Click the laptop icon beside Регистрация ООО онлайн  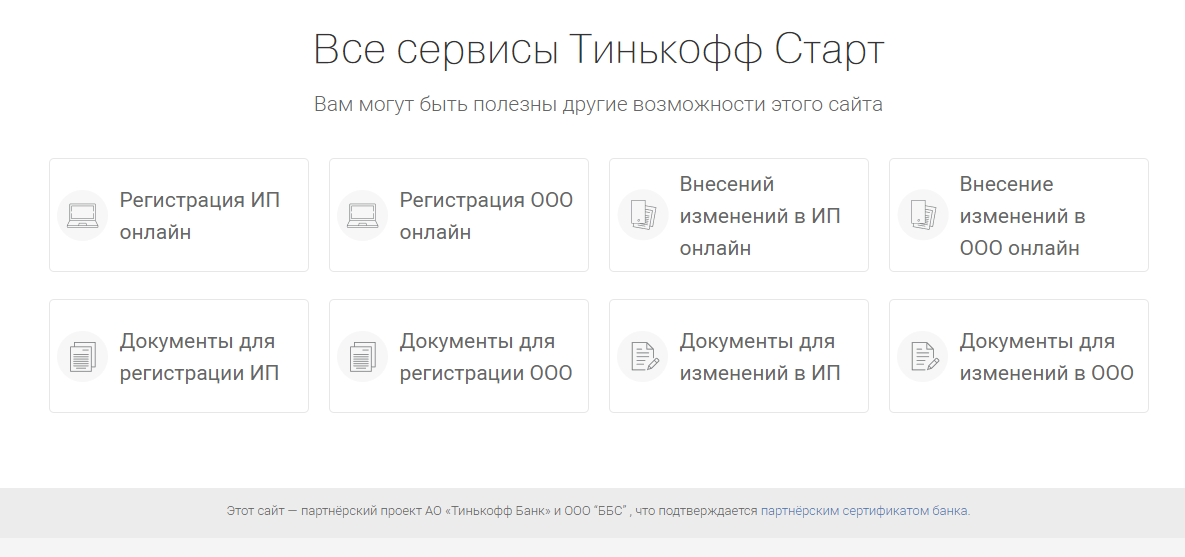click(363, 215)
